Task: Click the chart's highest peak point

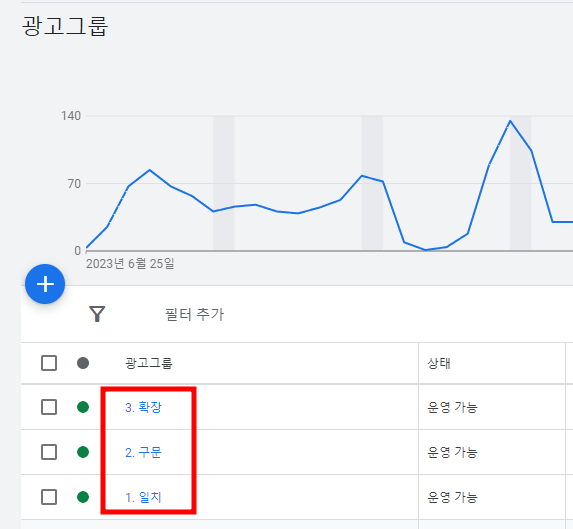Action: tap(510, 121)
